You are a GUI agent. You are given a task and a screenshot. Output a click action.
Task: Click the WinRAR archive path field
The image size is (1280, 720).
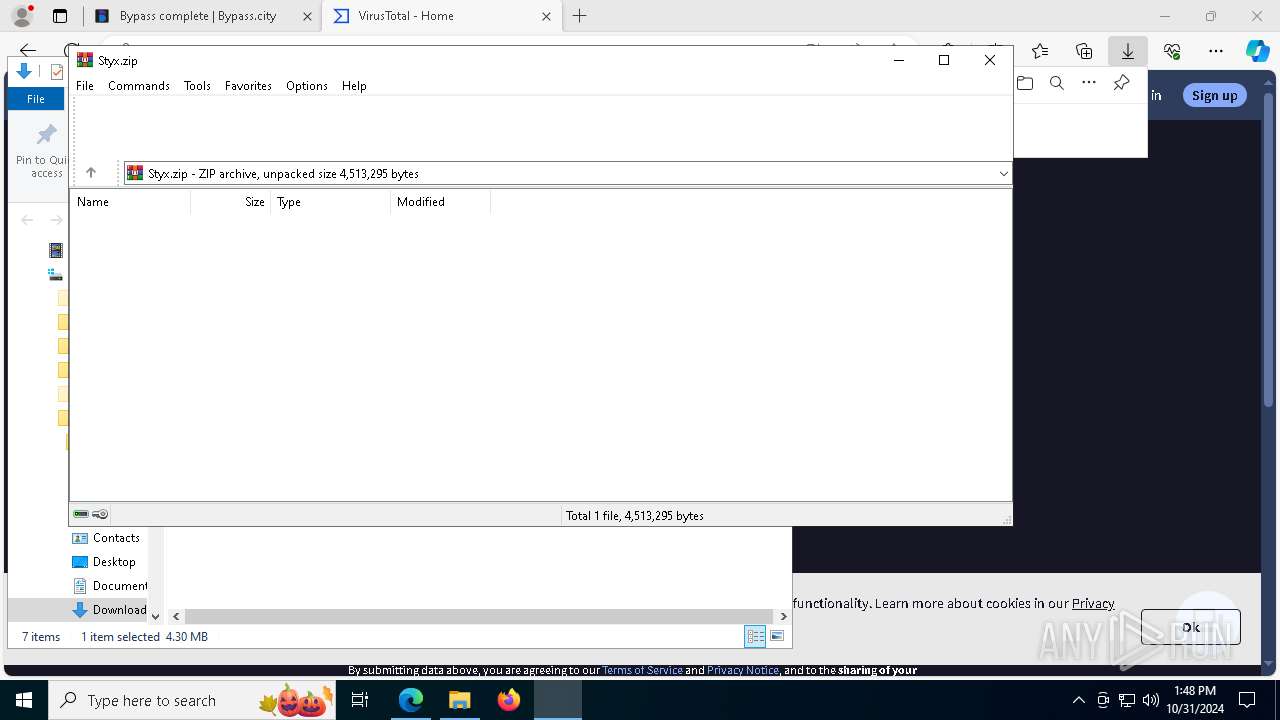567,173
